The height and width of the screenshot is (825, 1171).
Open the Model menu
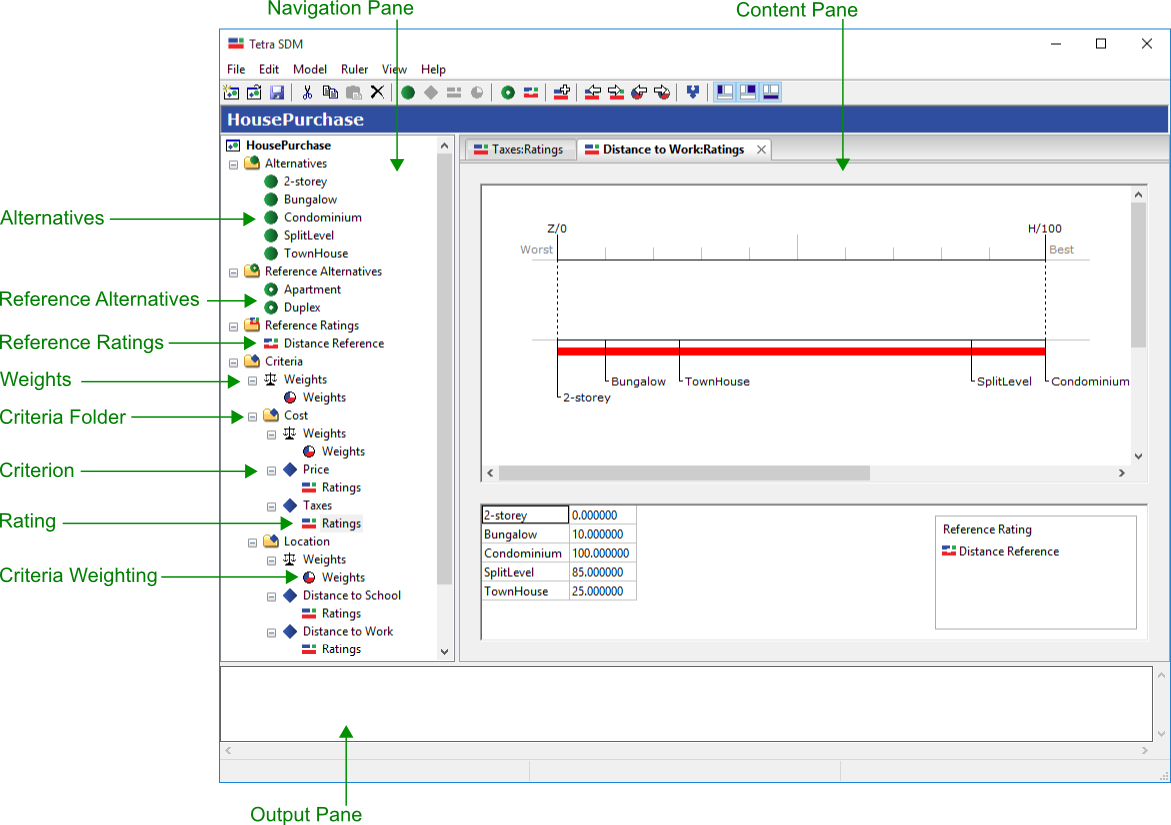pyautogui.click(x=309, y=69)
